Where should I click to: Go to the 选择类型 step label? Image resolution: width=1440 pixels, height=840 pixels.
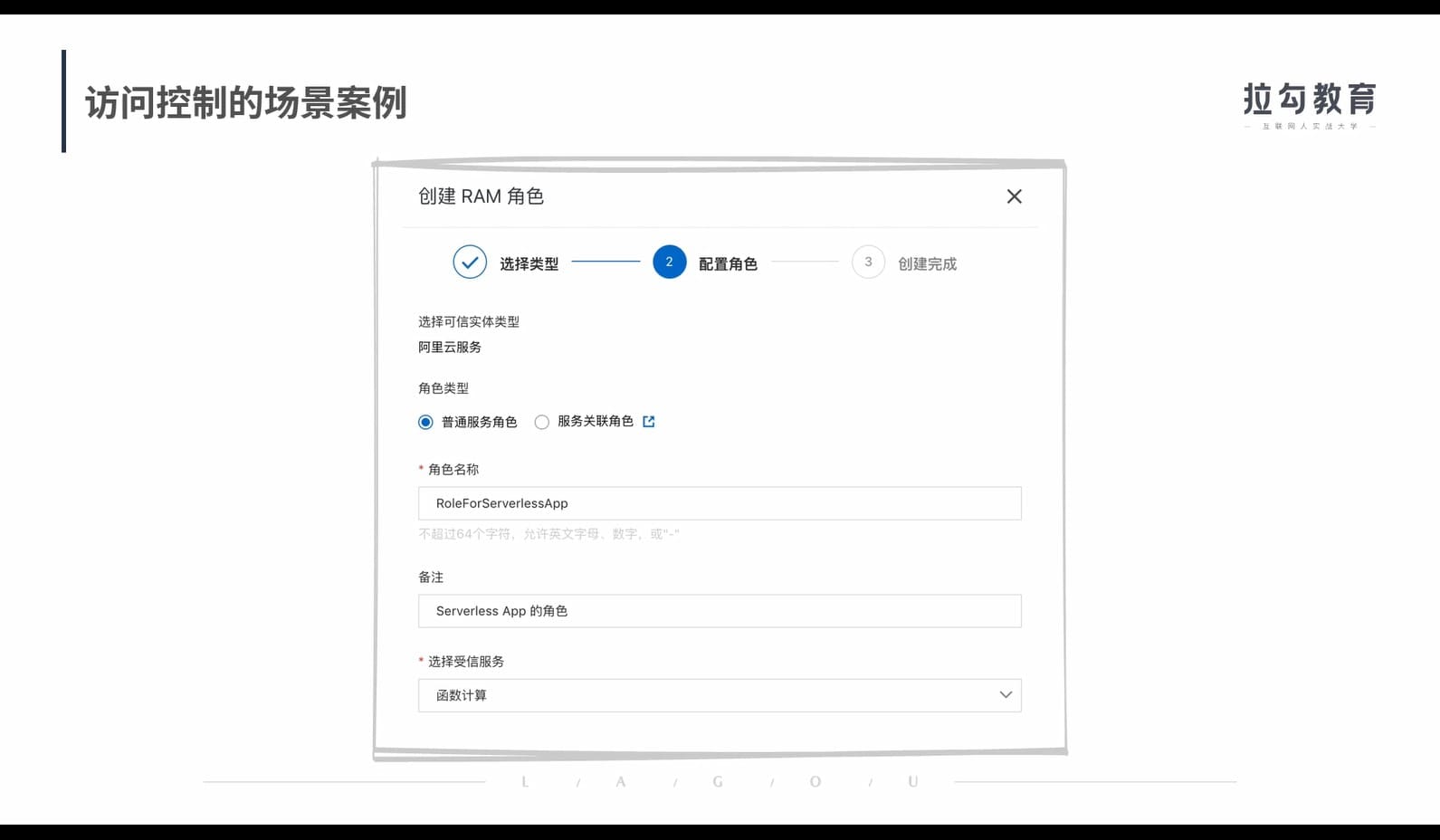(x=529, y=264)
